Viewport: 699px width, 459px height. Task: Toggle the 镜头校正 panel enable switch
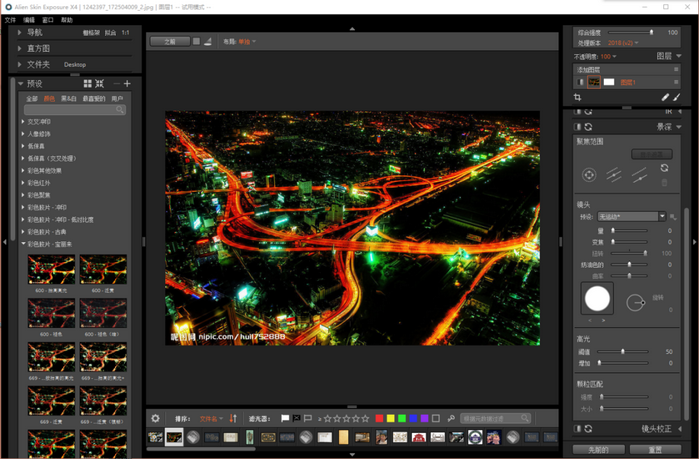pyautogui.click(x=577, y=429)
